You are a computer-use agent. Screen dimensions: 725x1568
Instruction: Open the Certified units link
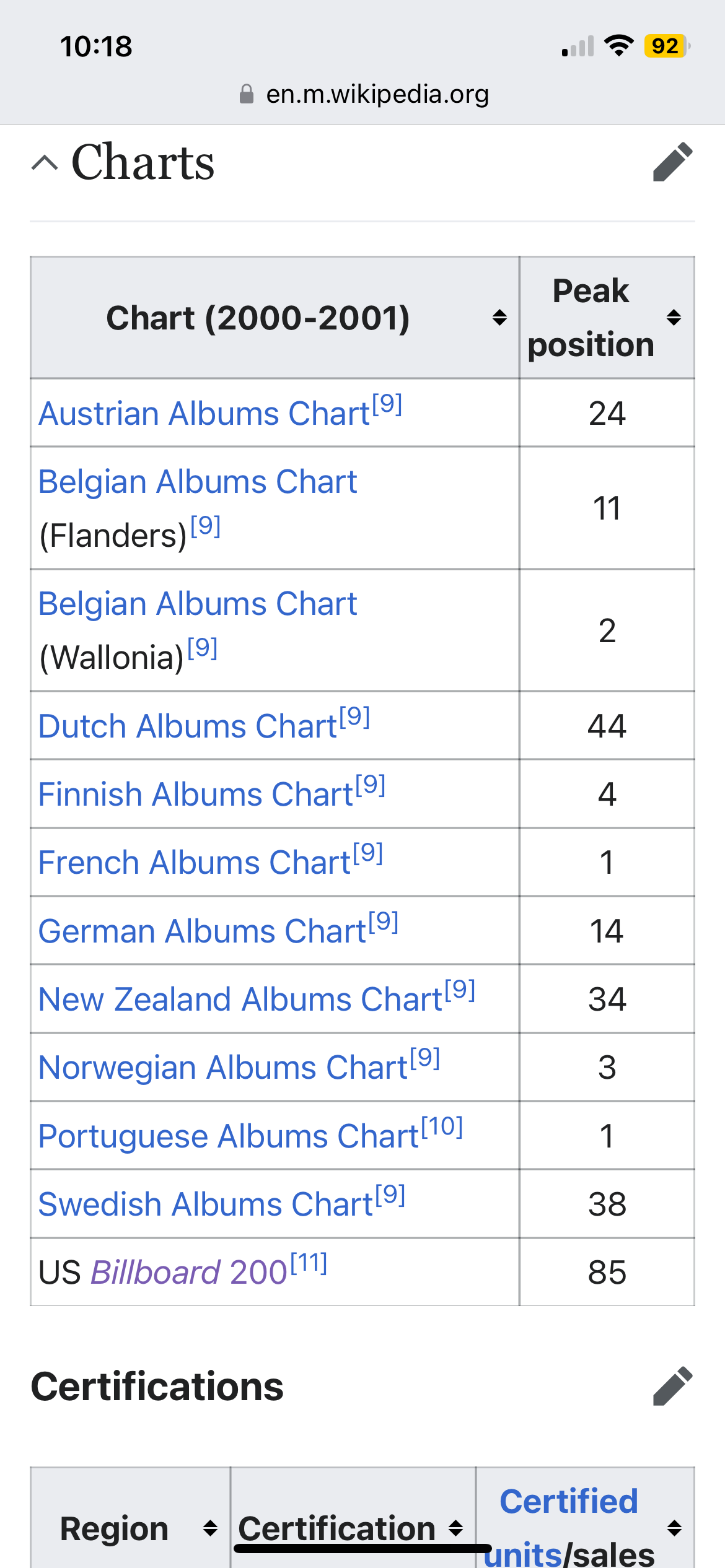tap(568, 1502)
